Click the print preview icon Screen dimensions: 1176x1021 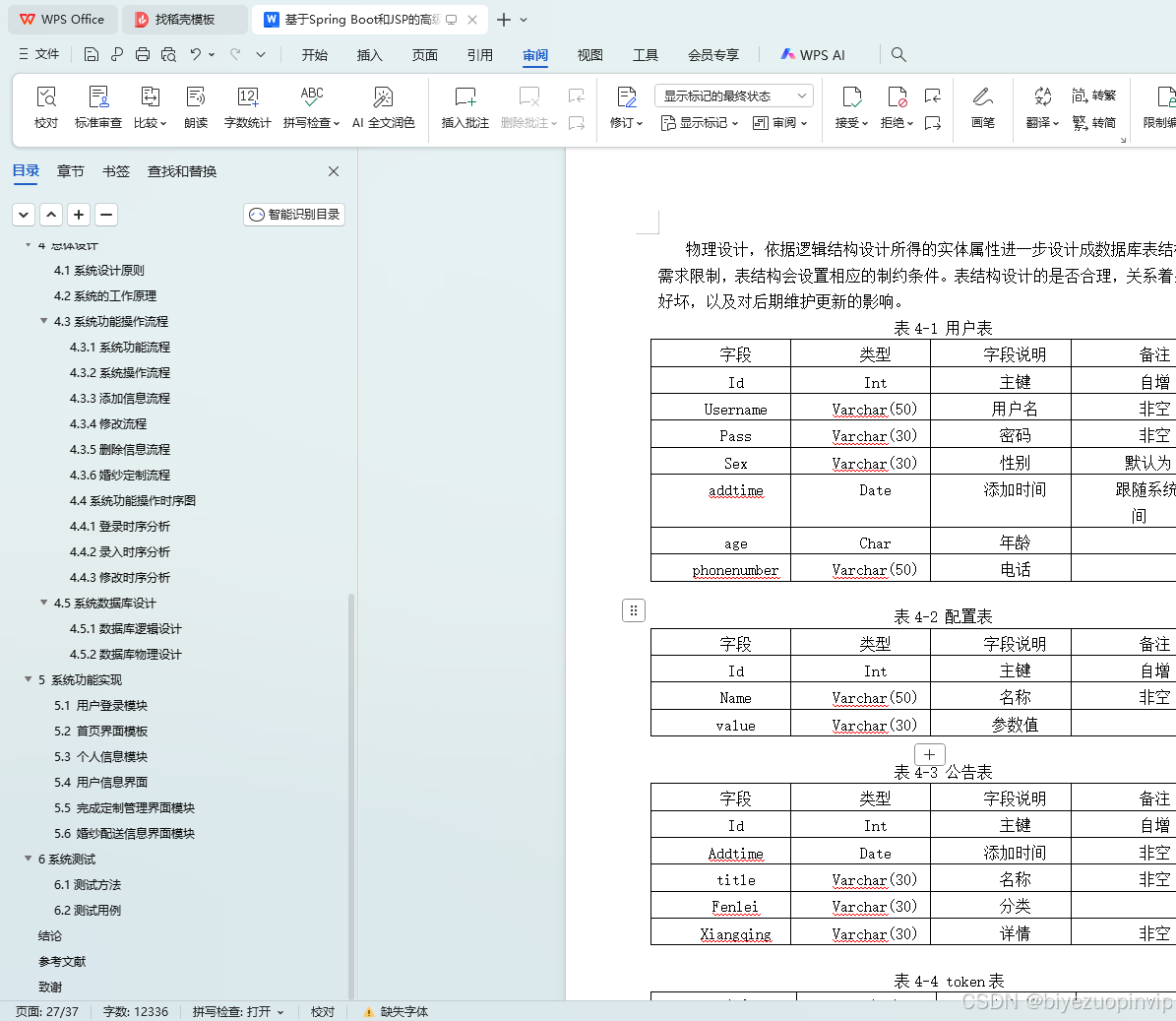click(168, 54)
